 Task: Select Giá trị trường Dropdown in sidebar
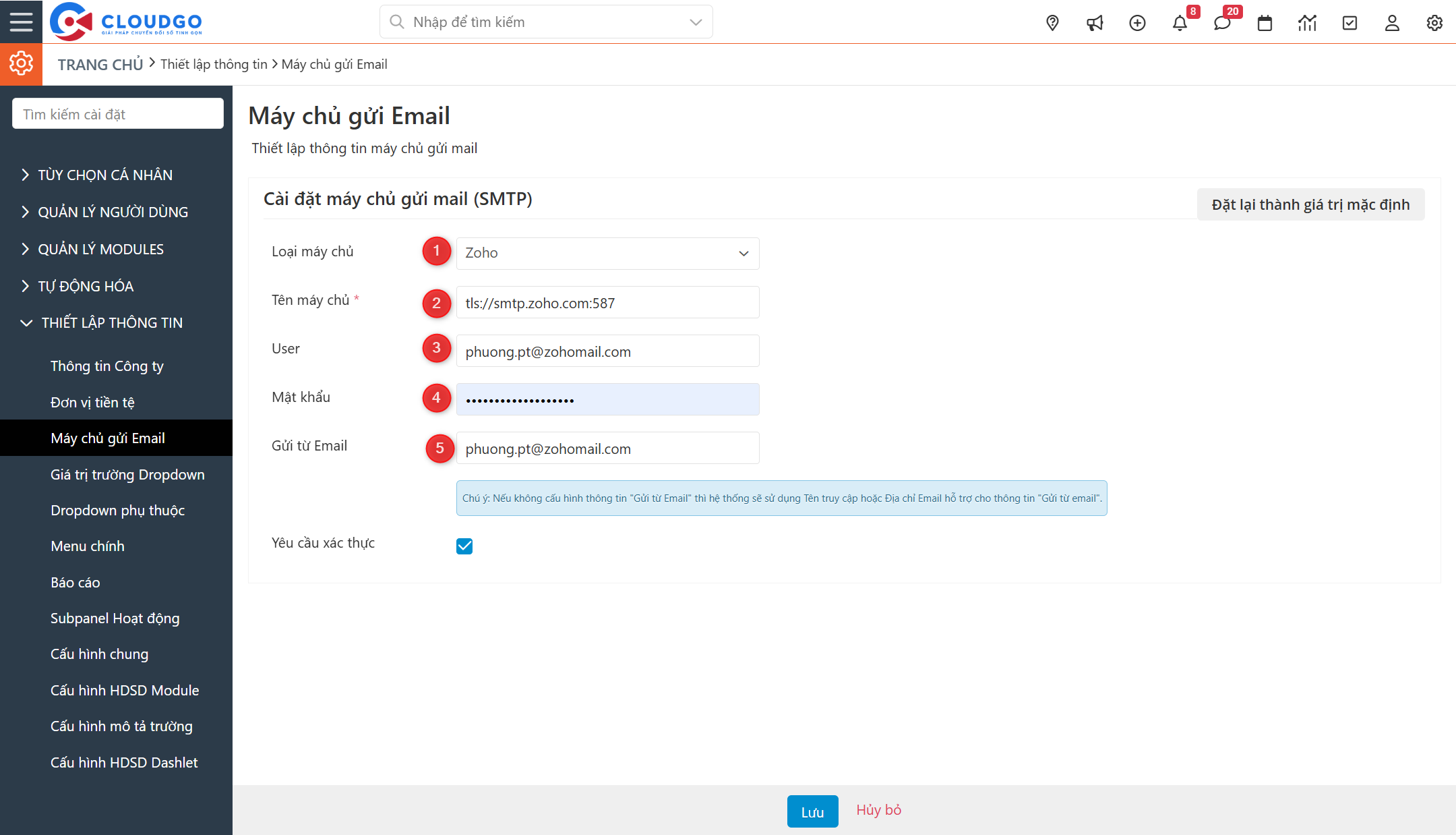pyautogui.click(x=127, y=474)
